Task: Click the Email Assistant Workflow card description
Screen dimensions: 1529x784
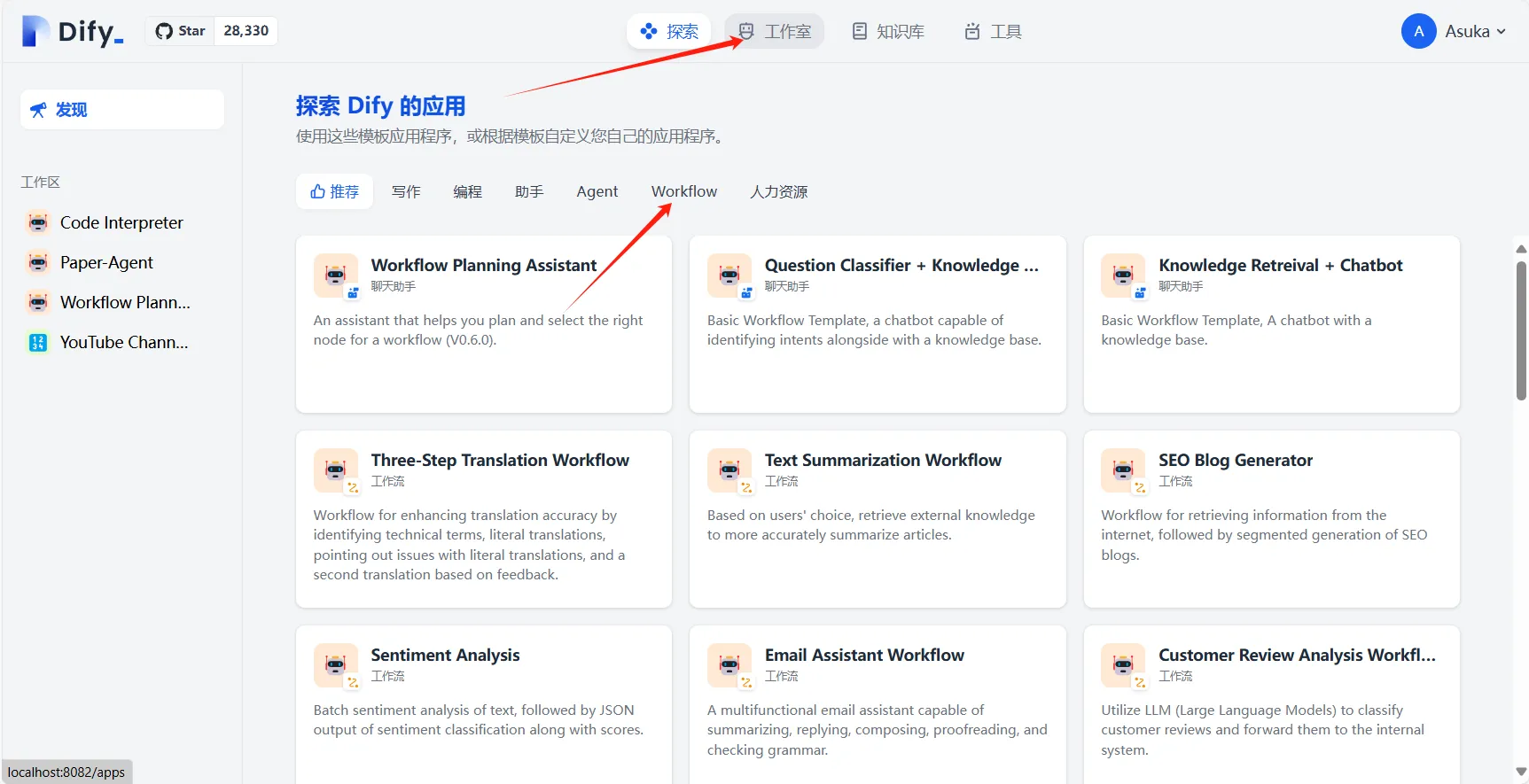Action: click(878, 730)
